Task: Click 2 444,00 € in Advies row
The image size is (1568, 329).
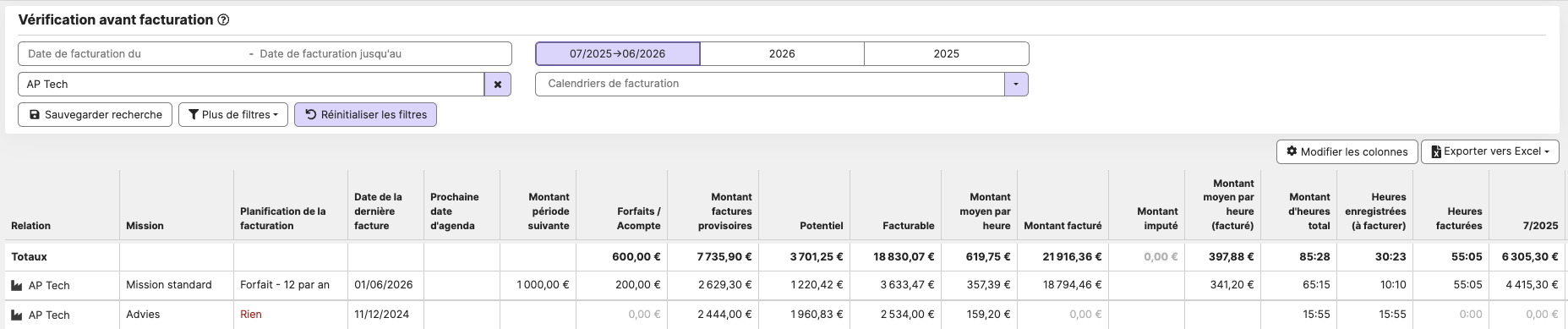Action: coord(724,315)
